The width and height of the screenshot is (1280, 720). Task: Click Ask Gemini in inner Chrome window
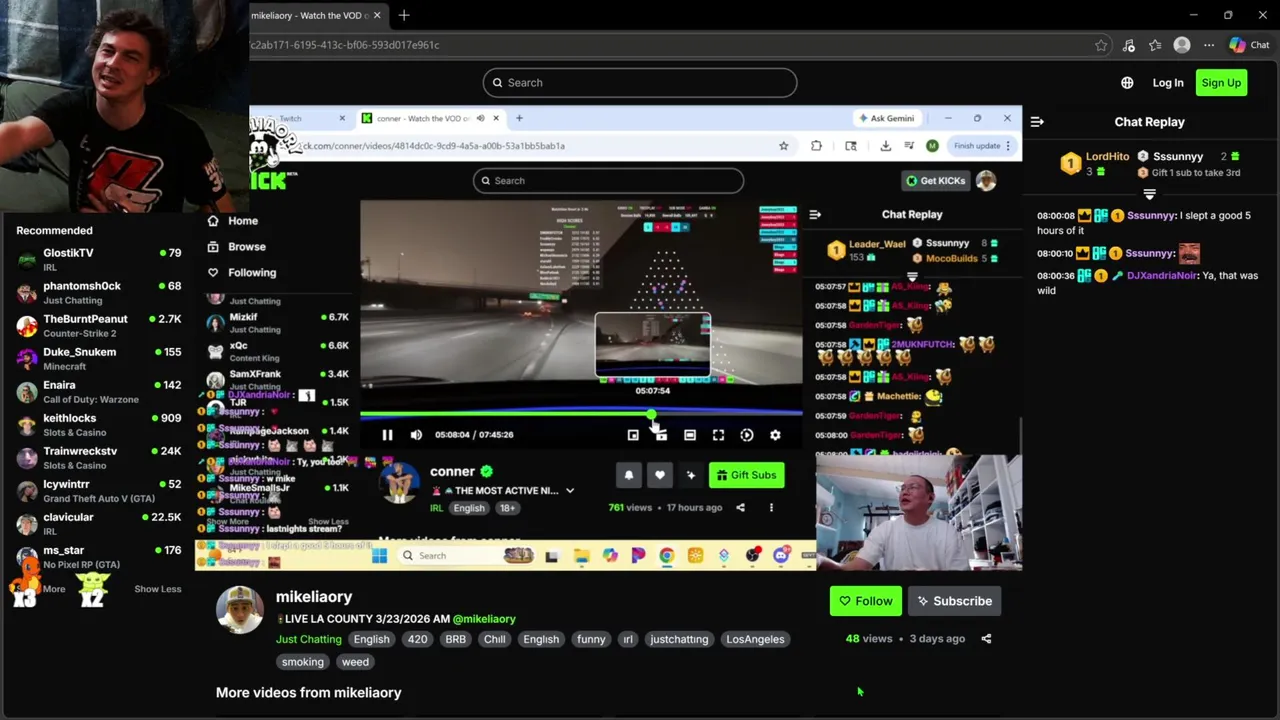886,118
